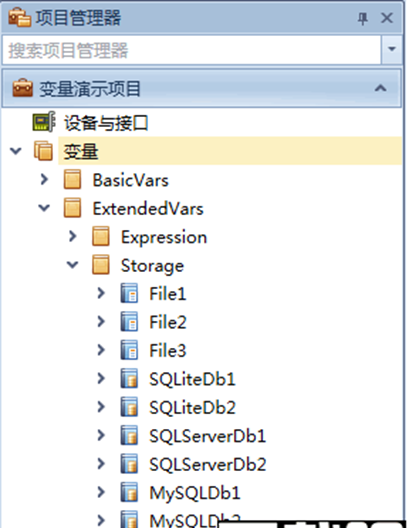
Task: Click the briefcase icon beside 变量演示项目
Action: [x=23, y=88]
